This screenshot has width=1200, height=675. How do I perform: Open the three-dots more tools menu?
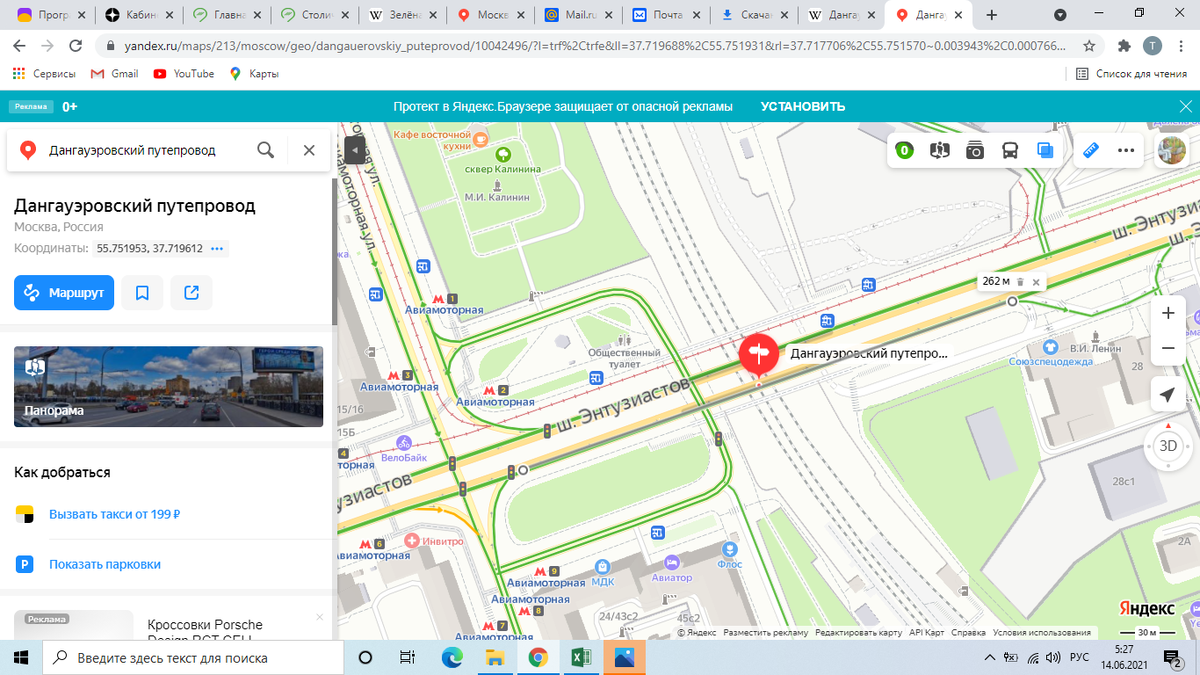(x=1126, y=150)
